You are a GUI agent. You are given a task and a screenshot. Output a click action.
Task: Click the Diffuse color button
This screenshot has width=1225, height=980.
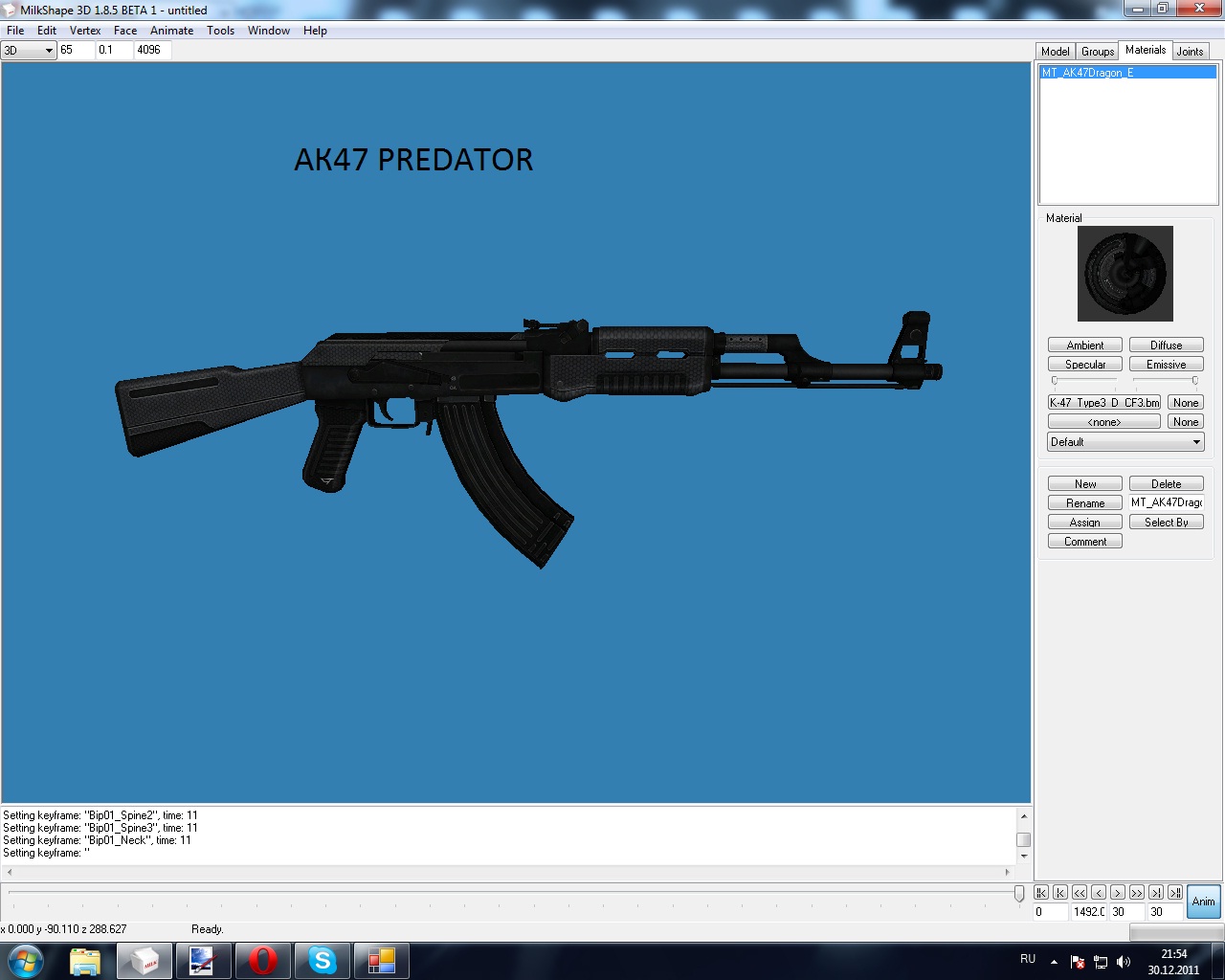pos(1167,345)
